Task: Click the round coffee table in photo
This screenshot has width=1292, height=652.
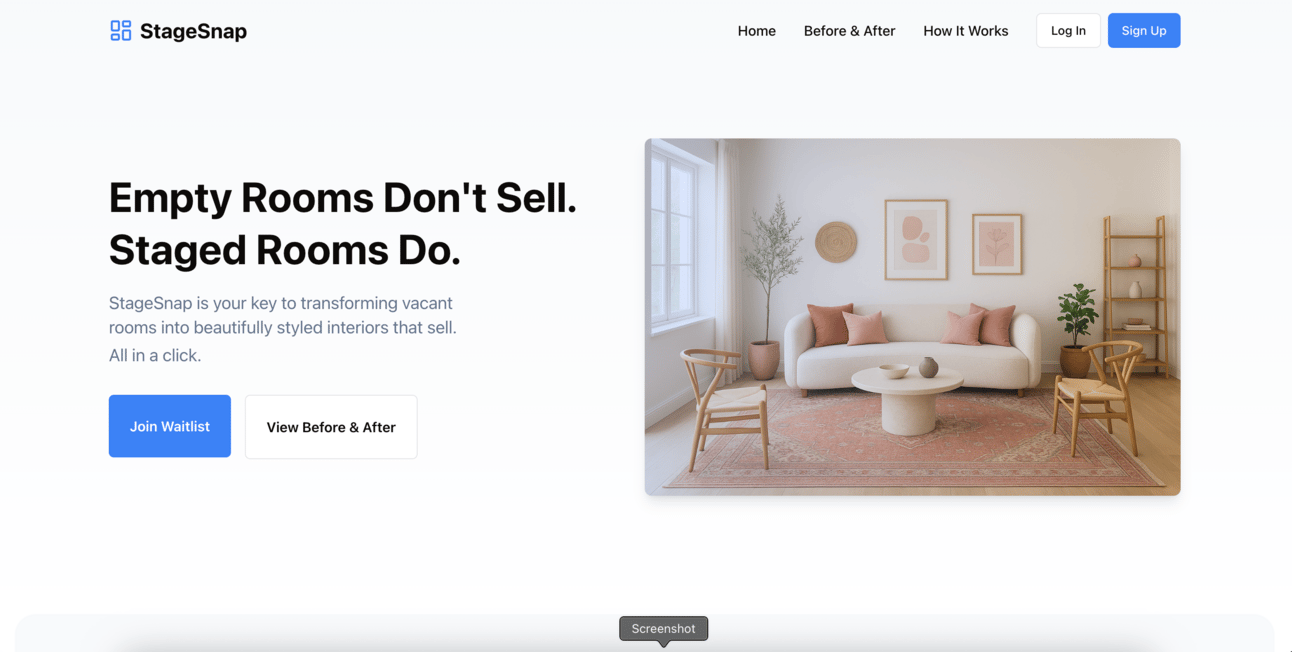Action: click(908, 398)
